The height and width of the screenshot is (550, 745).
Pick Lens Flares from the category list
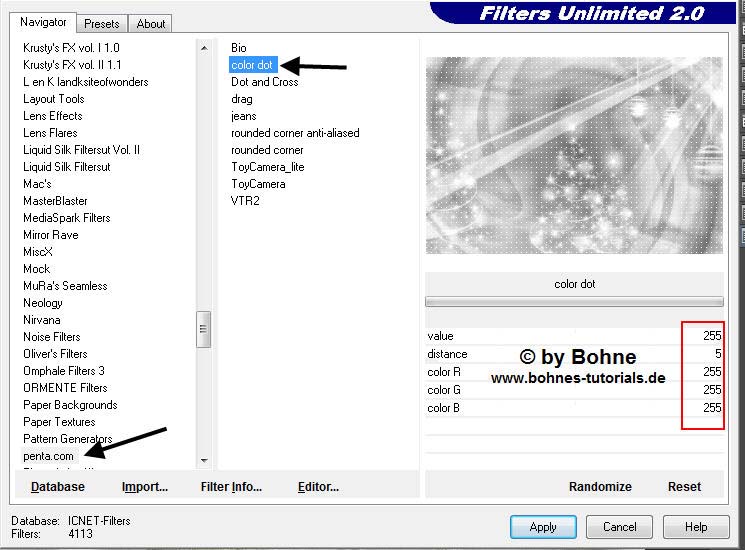[x=51, y=133]
